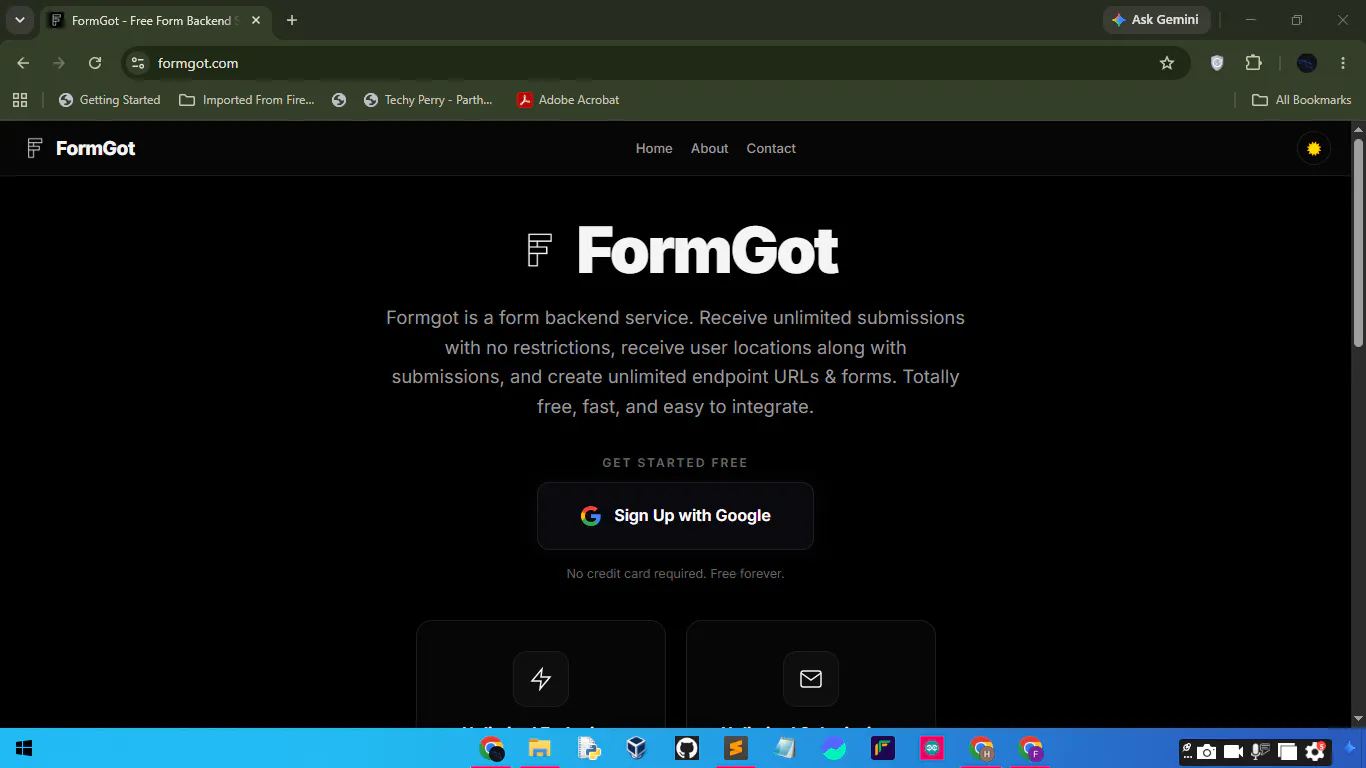
Task: Select the FormGot browser tab
Action: [x=155, y=20]
